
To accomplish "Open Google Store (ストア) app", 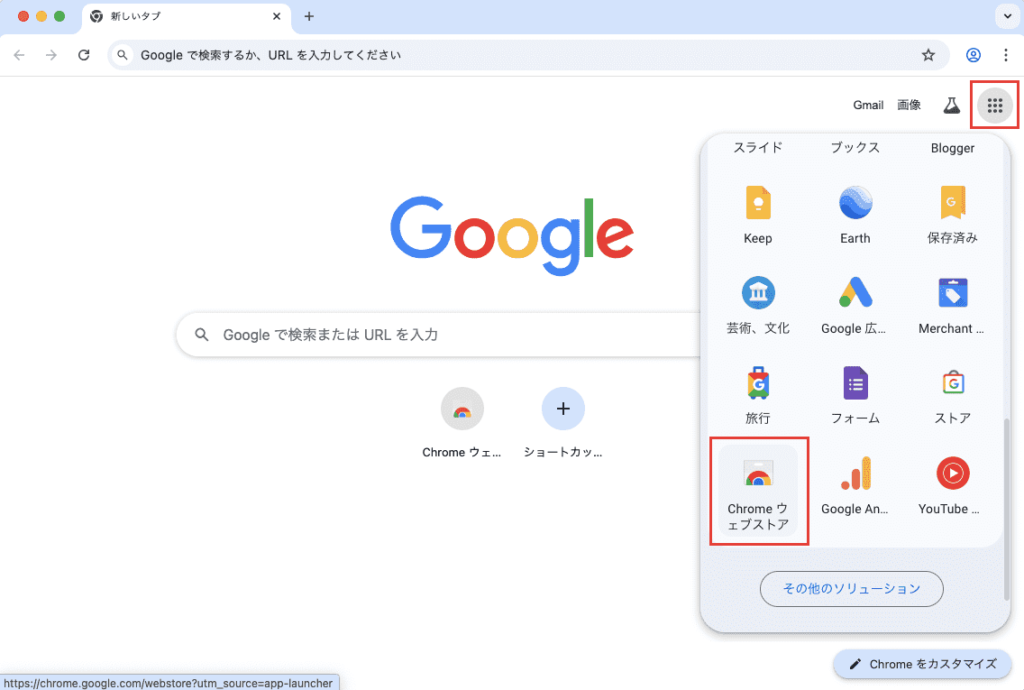I will [x=952, y=395].
